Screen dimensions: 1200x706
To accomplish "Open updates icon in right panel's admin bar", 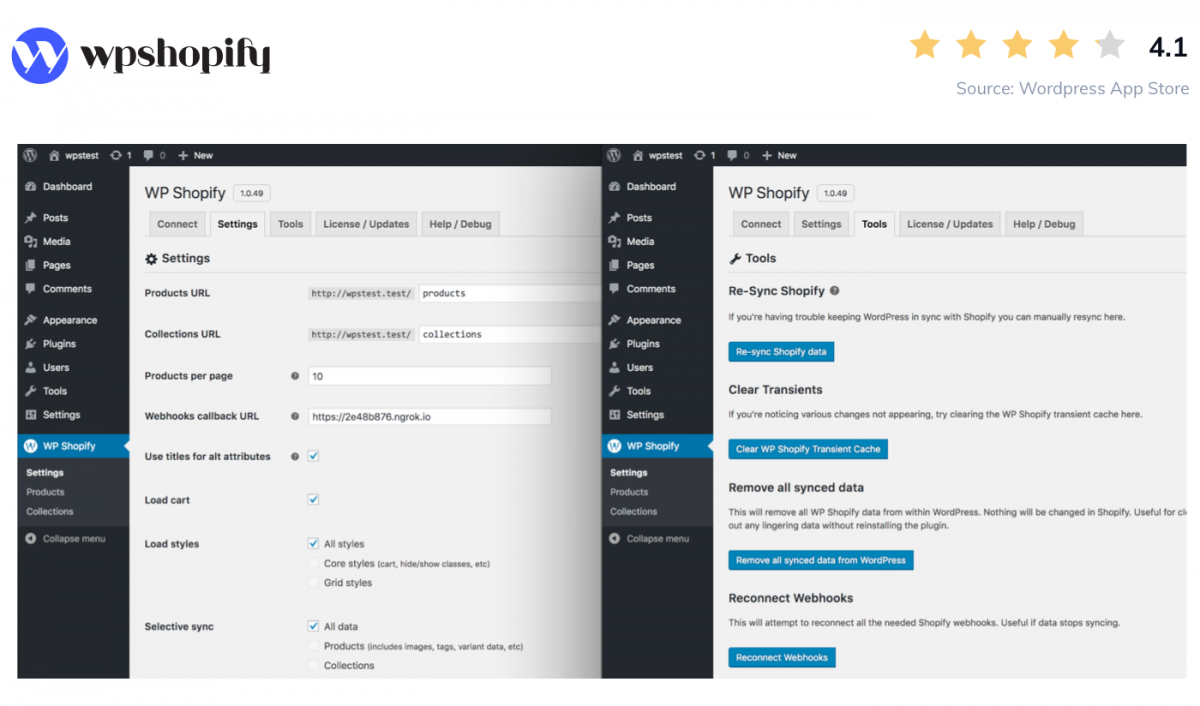I will [x=700, y=155].
